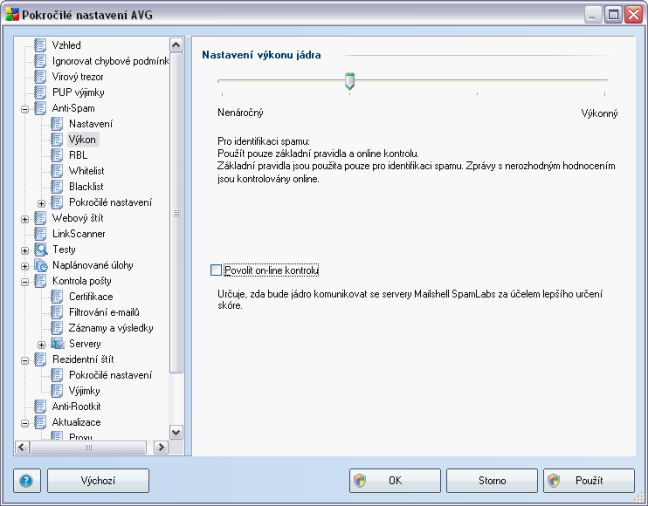Viewport: 648px width, 506px height.
Task: Cancel with the Storno button
Action: [492, 480]
